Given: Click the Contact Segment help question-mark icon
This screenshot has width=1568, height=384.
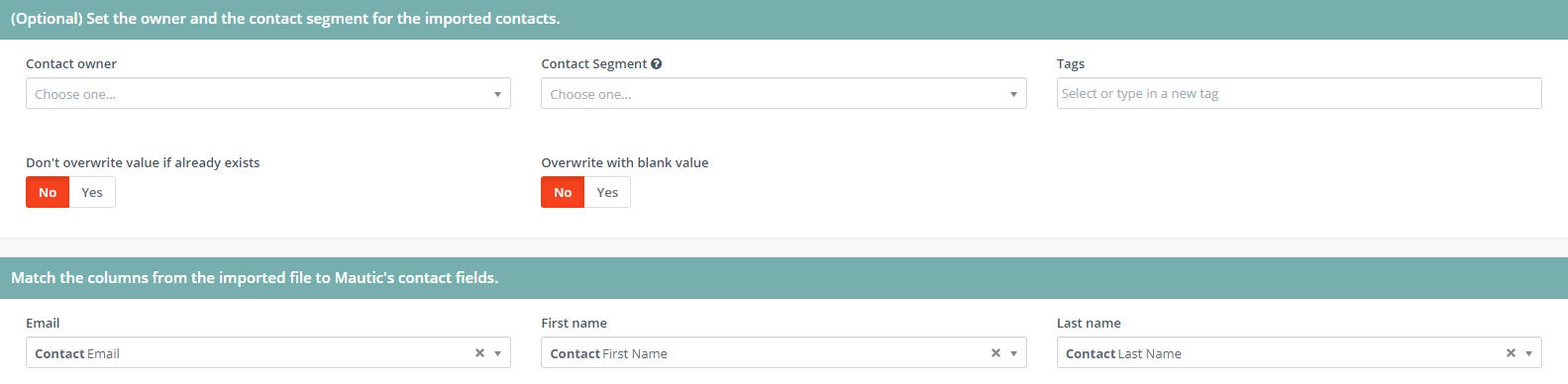Looking at the screenshot, I should click(x=657, y=63).
